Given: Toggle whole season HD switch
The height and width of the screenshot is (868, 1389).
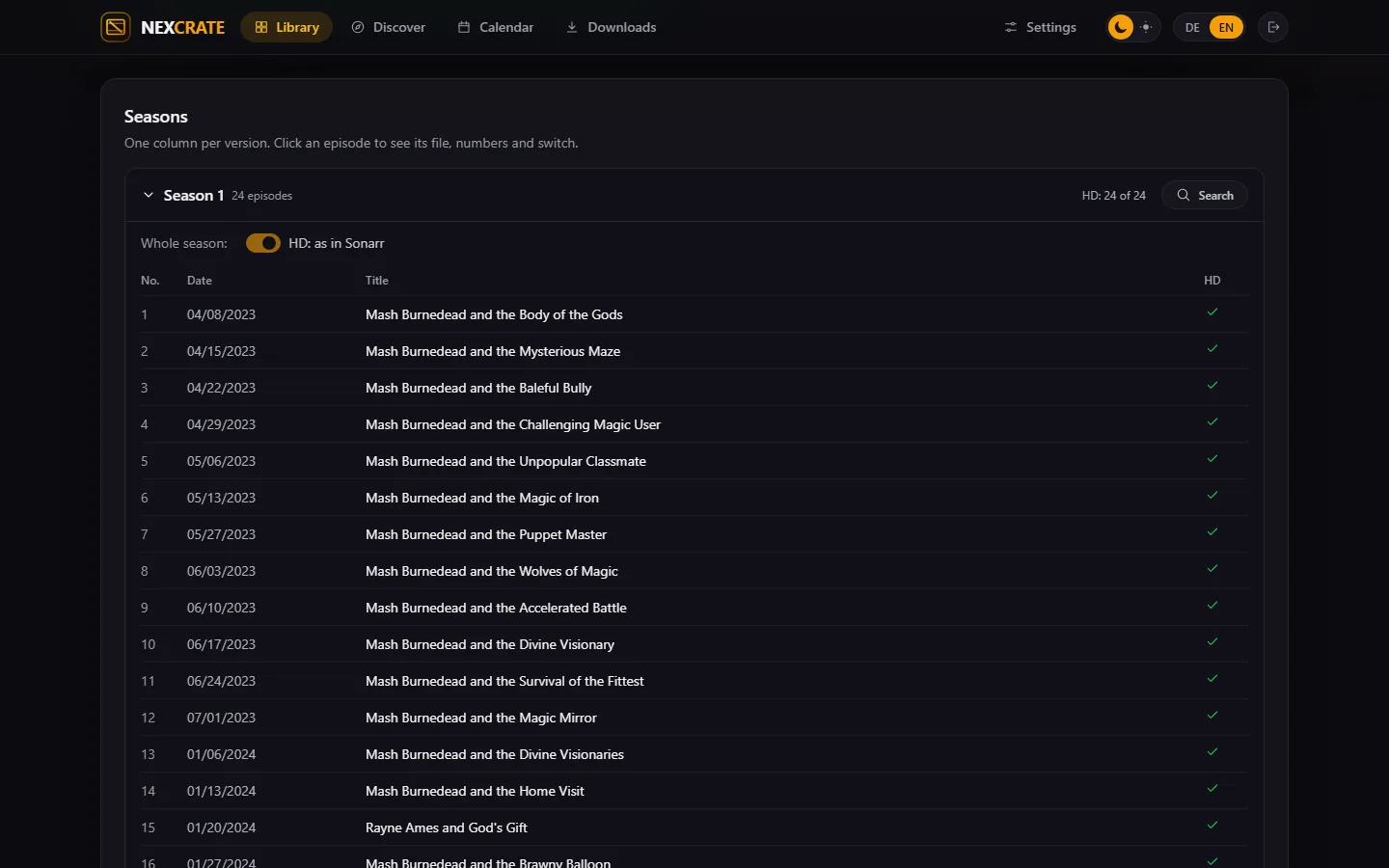Looking at the screenshot, I should point(262,243).
